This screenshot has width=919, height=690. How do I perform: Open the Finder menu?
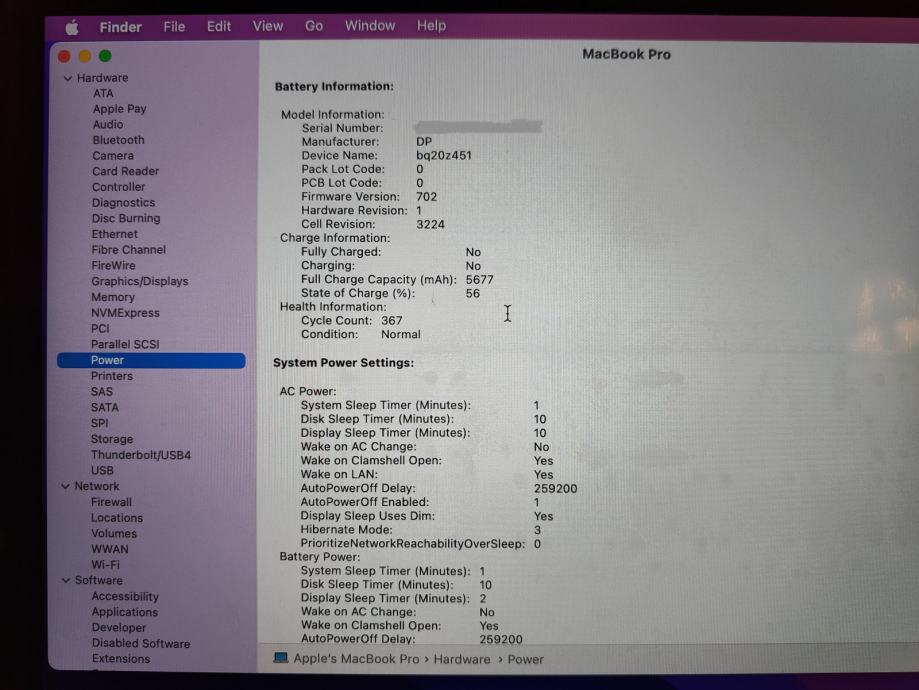(120, 27)
